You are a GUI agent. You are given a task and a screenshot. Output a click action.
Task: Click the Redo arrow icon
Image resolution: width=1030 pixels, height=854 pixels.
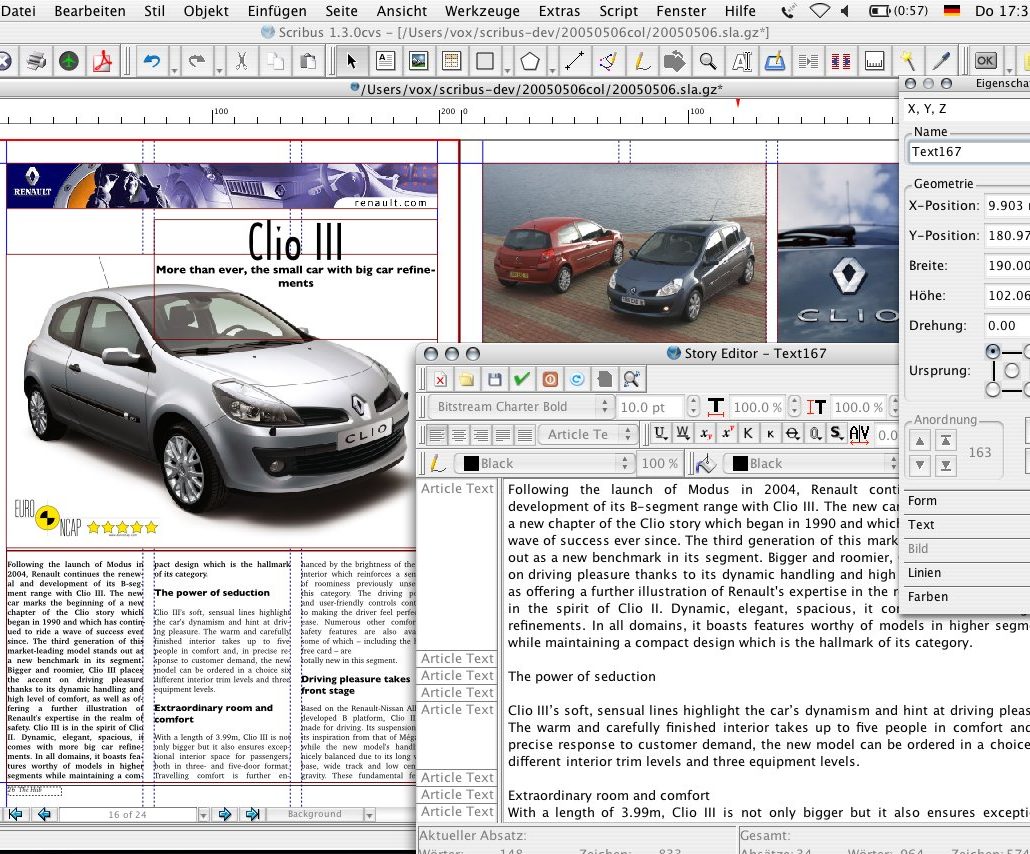pyautogui.click(x=197, y=61)
